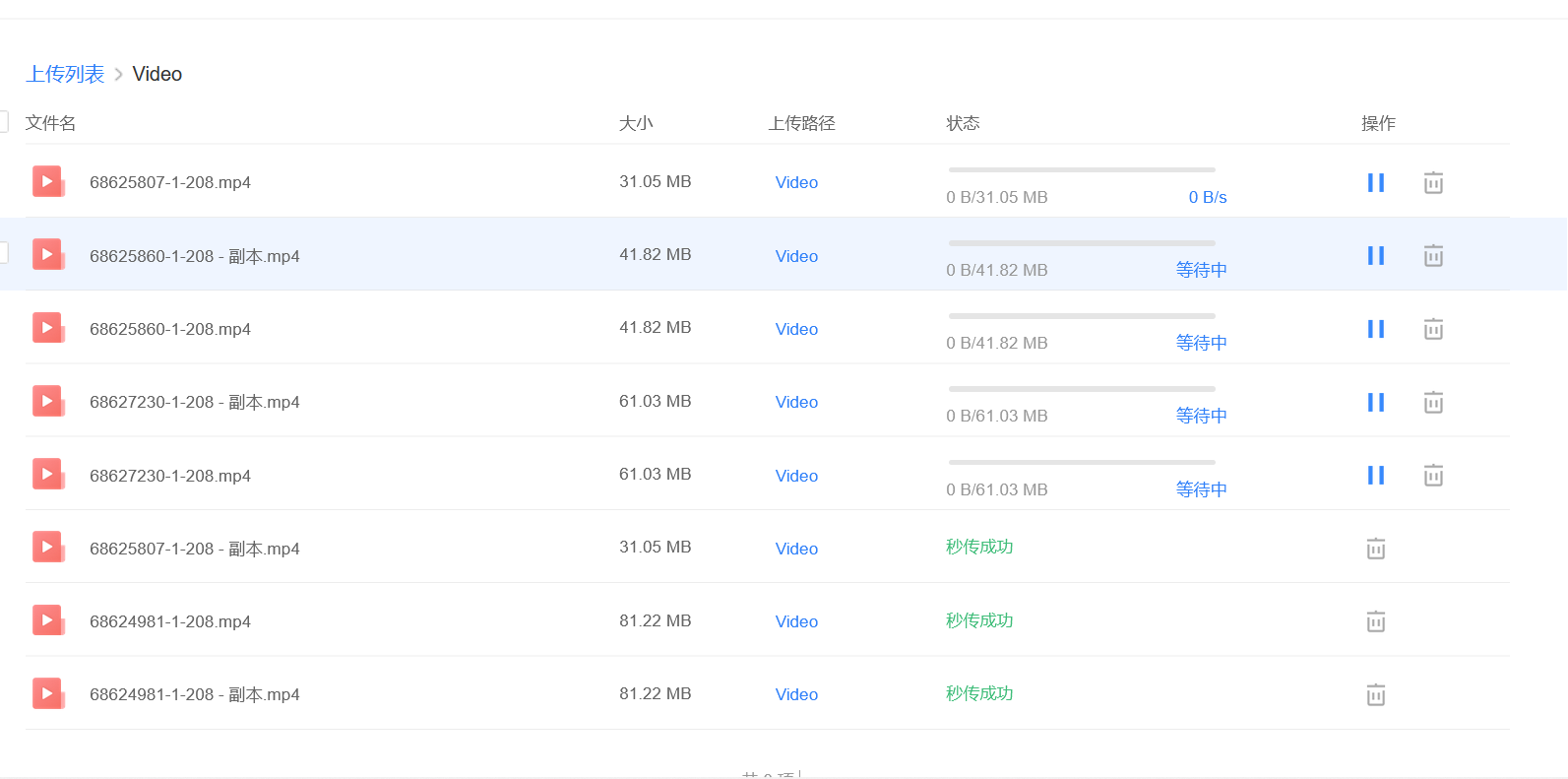Delete 68625807-1-208.mp4 upload task

click(1433, 182)
